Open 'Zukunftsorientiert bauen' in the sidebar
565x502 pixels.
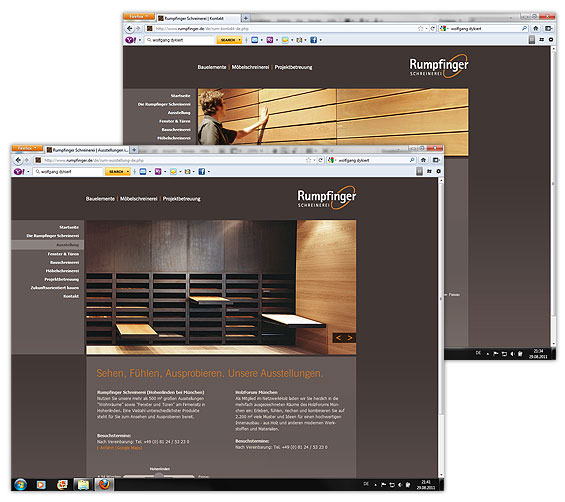[55, 288]
